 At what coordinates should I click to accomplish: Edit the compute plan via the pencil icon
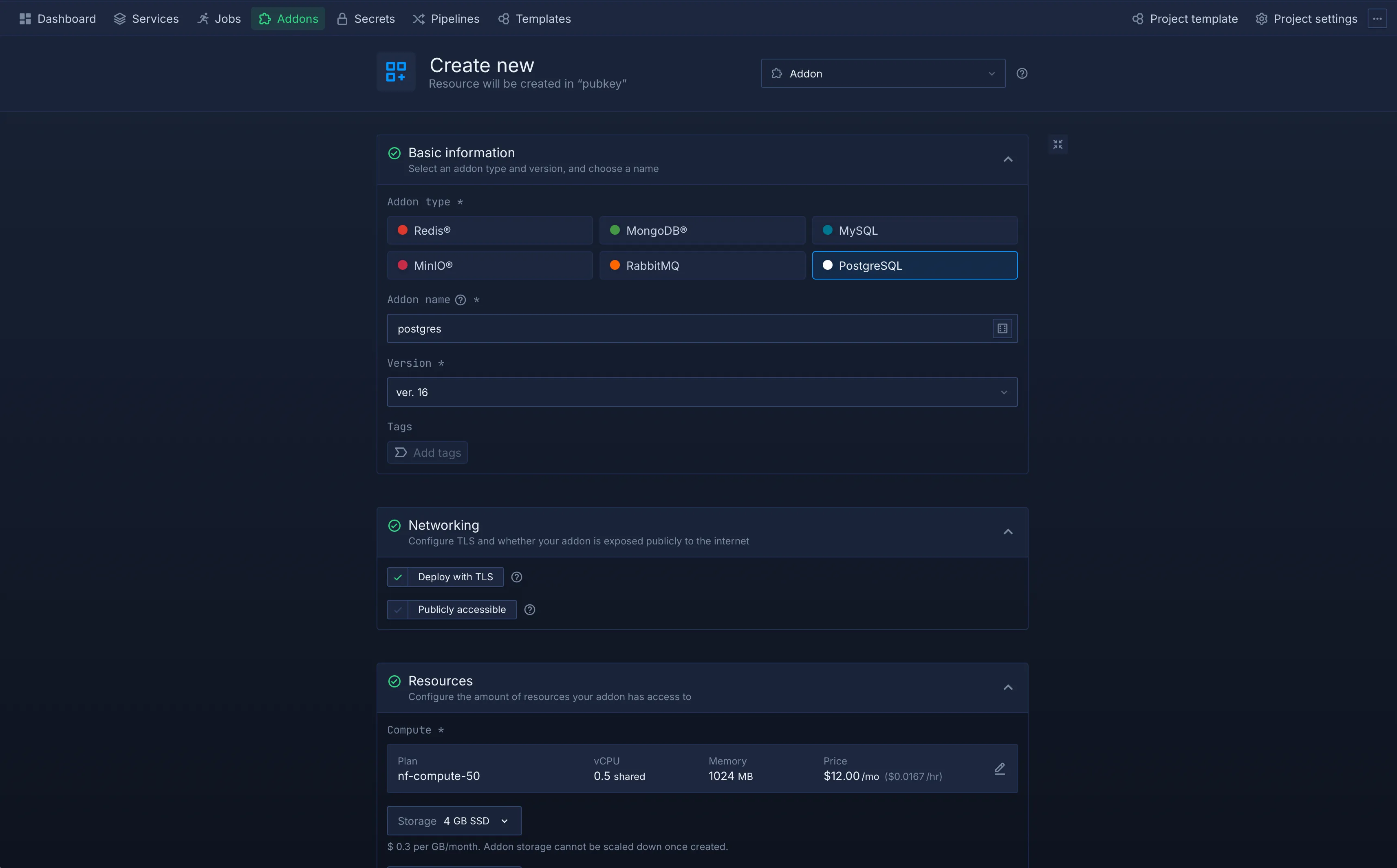[x=1000, y=769]
